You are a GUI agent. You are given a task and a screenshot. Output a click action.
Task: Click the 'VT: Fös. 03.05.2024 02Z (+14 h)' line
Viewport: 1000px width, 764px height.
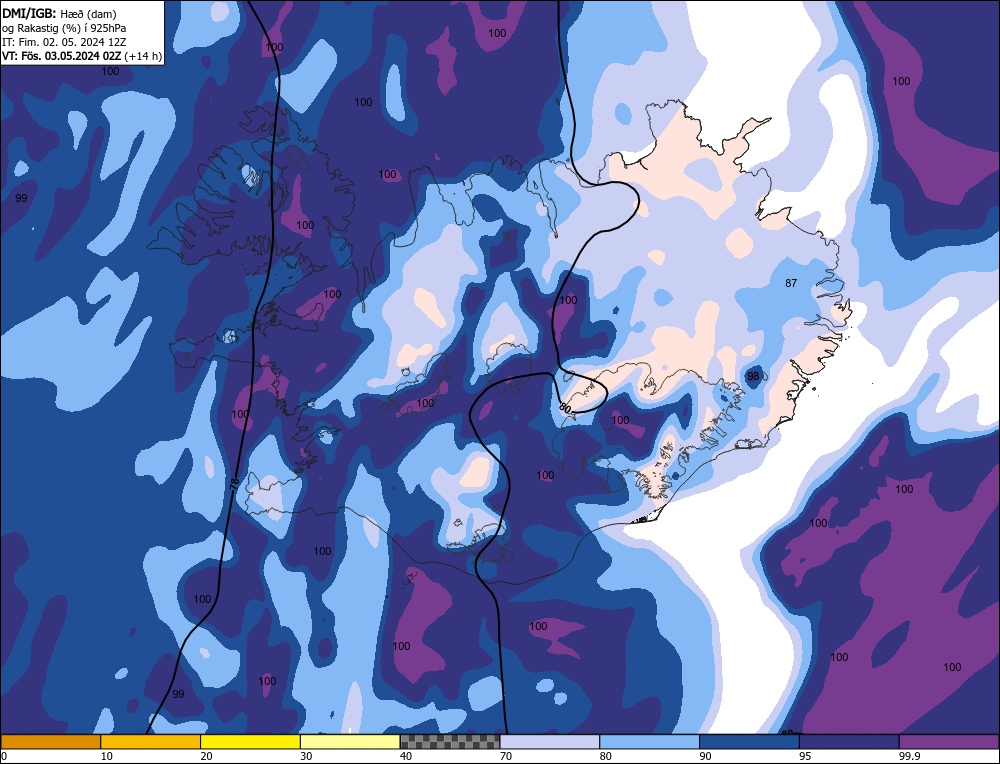pos(82,56)
